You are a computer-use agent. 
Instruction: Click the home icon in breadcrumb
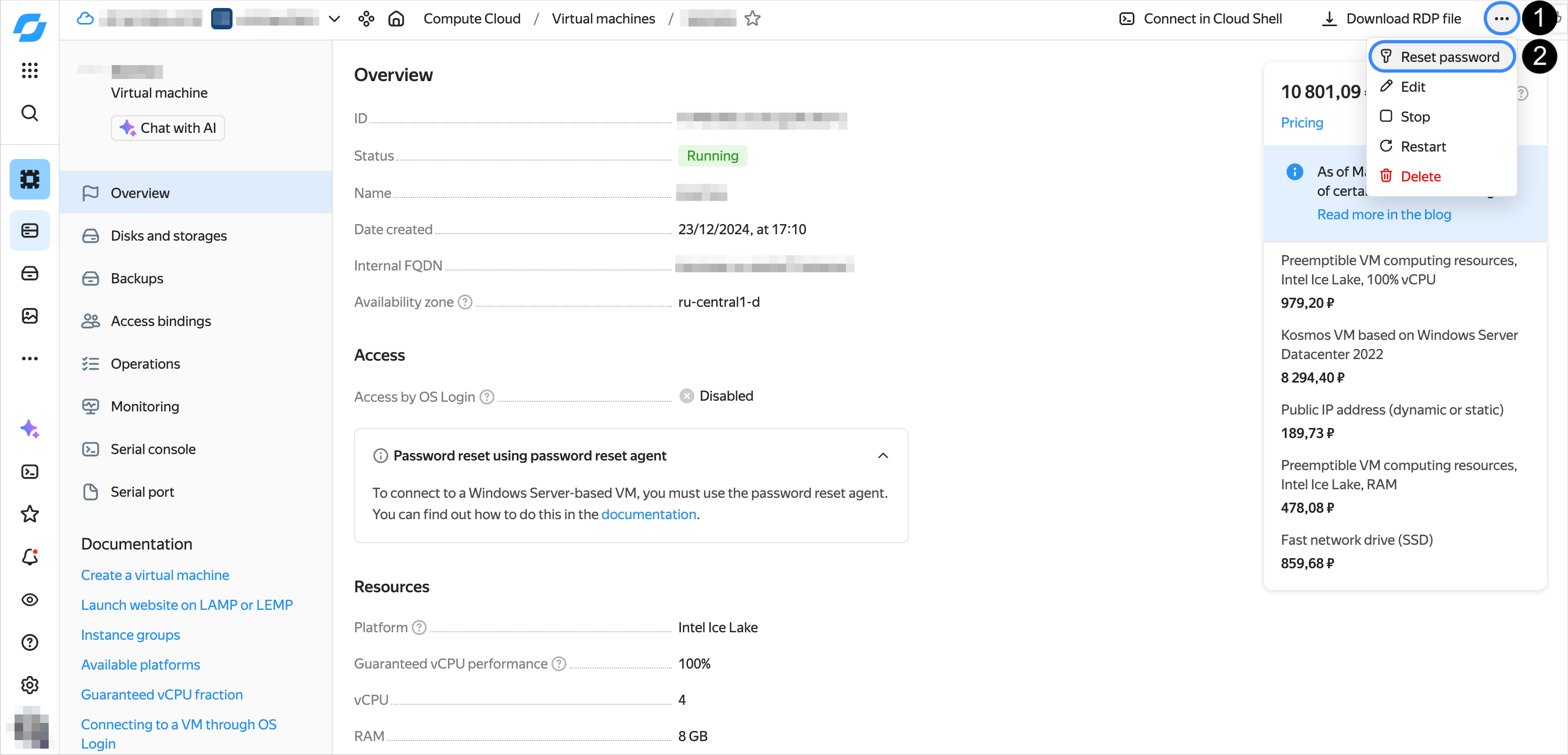coord(396,19)
